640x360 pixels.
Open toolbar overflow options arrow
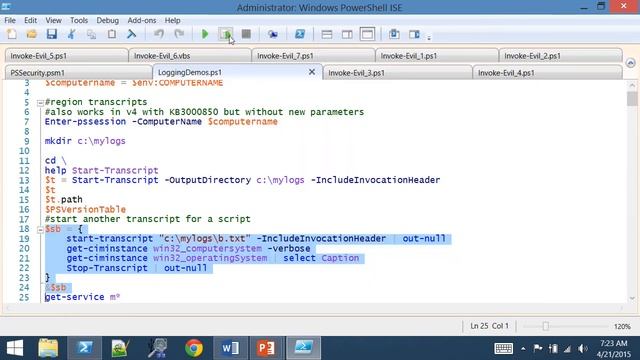pos(429,38)
